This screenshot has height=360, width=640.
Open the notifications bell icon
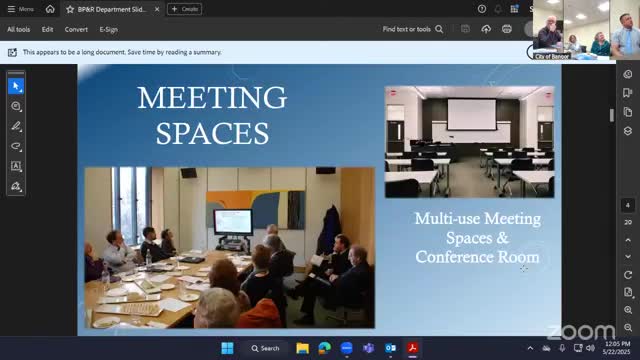[498, 9]
